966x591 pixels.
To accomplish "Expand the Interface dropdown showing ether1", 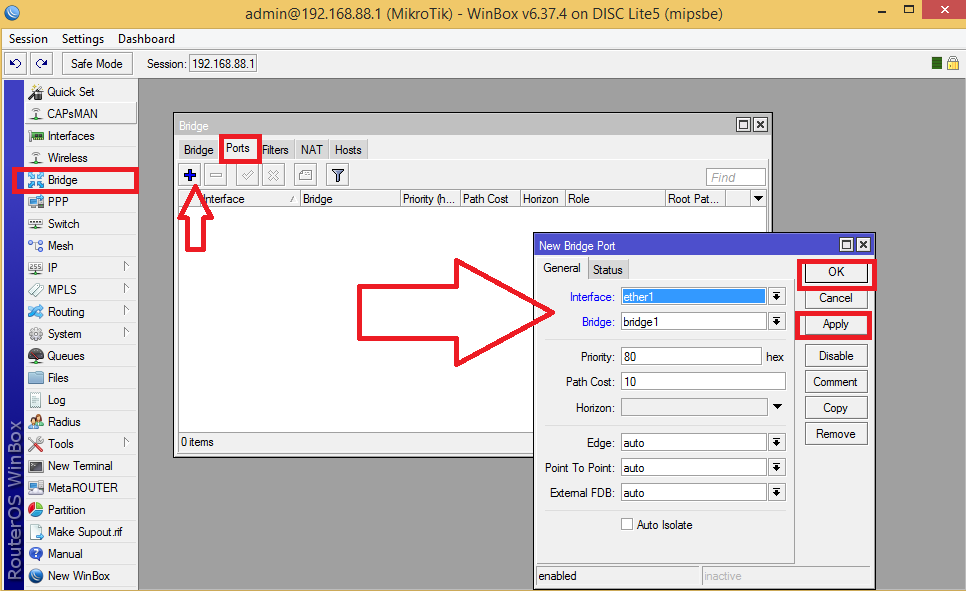I will (776, 297).
